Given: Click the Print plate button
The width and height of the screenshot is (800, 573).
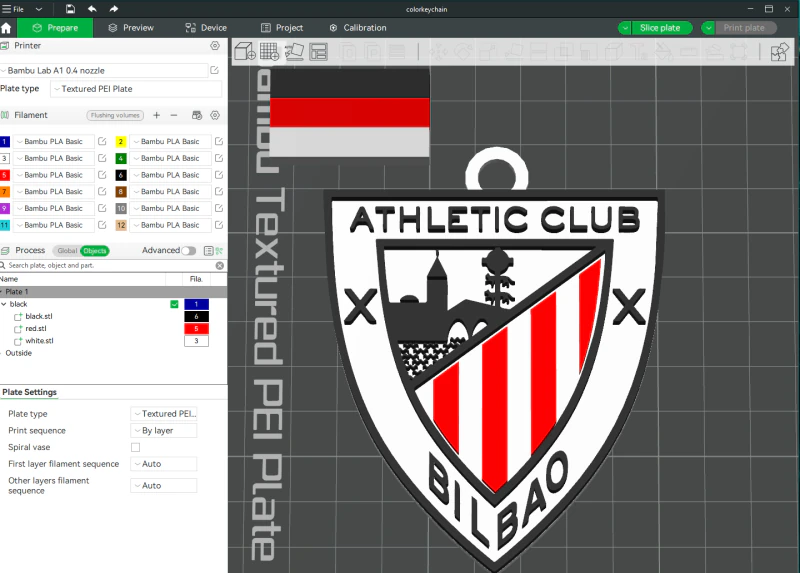Looking at the screenshot, I should click(x=744, y=28).
